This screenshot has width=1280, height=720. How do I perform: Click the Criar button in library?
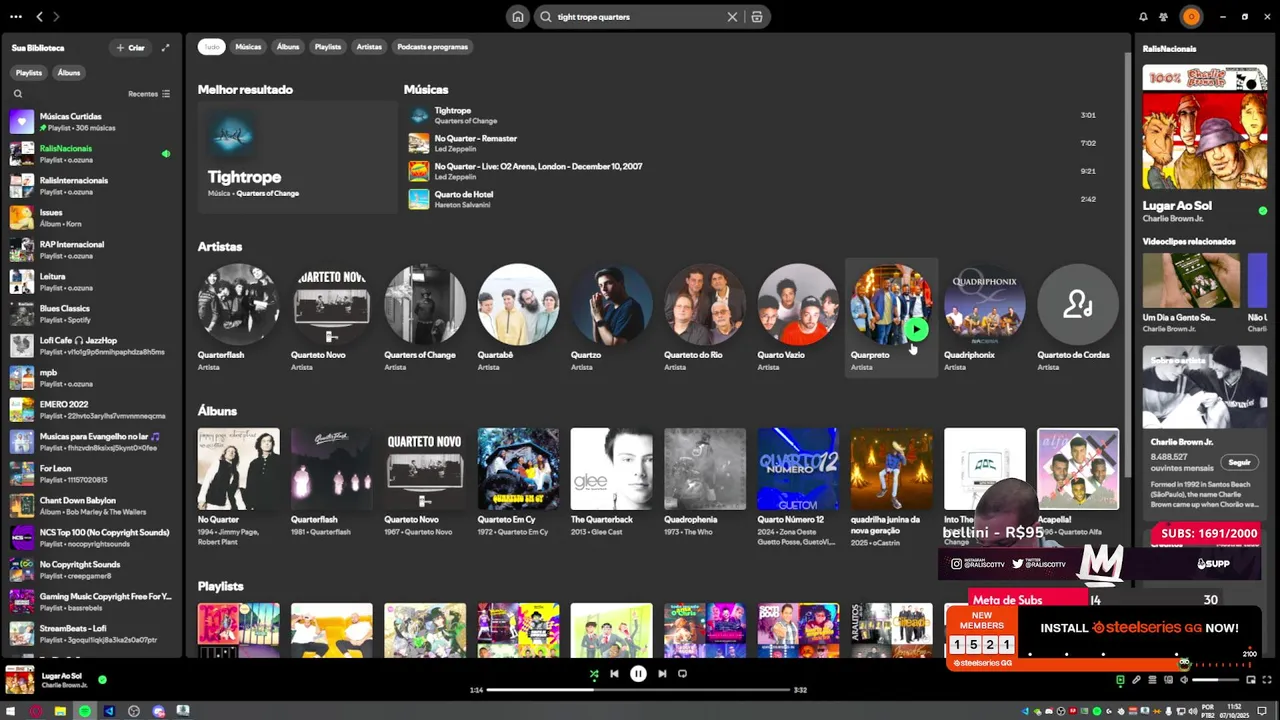tap(131, 48)
